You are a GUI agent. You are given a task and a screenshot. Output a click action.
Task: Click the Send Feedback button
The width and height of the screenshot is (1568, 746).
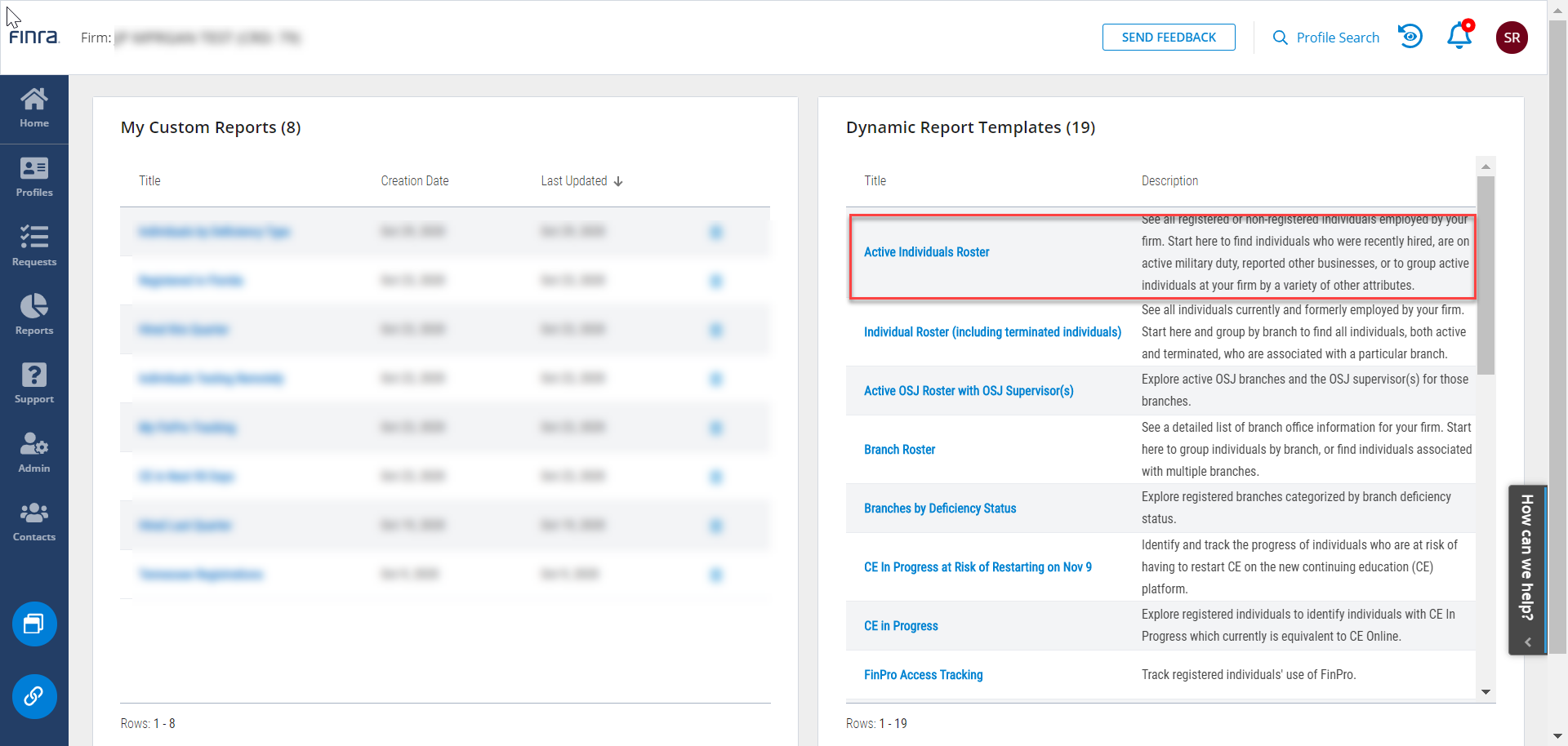tap(1168, 38)
